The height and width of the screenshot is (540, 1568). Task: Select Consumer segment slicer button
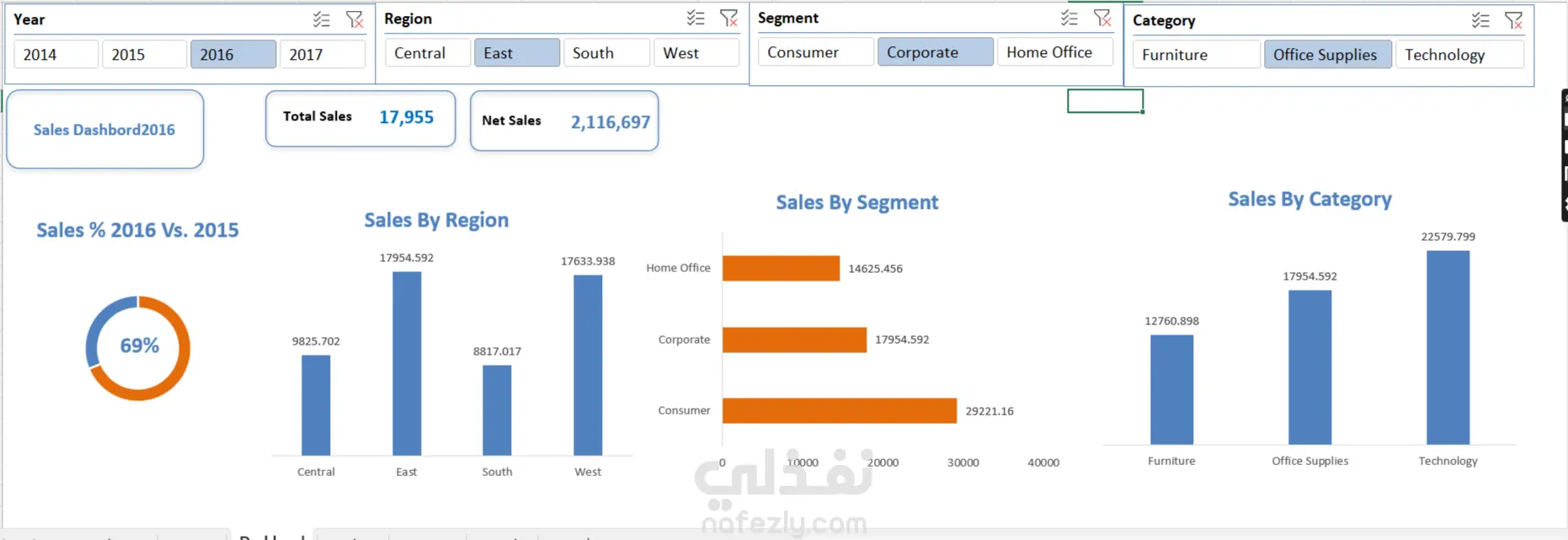[x=816, y=51]
